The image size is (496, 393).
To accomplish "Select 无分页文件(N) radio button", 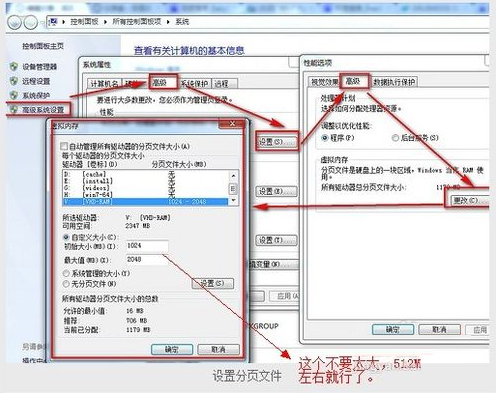I will coord(66,284).
